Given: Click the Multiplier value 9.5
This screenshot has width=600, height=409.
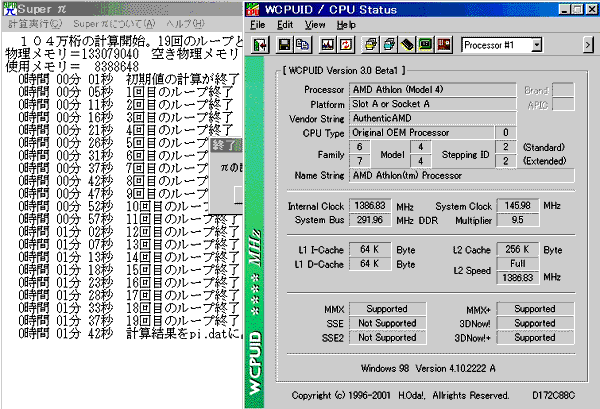Looking at the screenshot, I should (x=518, y=220).
